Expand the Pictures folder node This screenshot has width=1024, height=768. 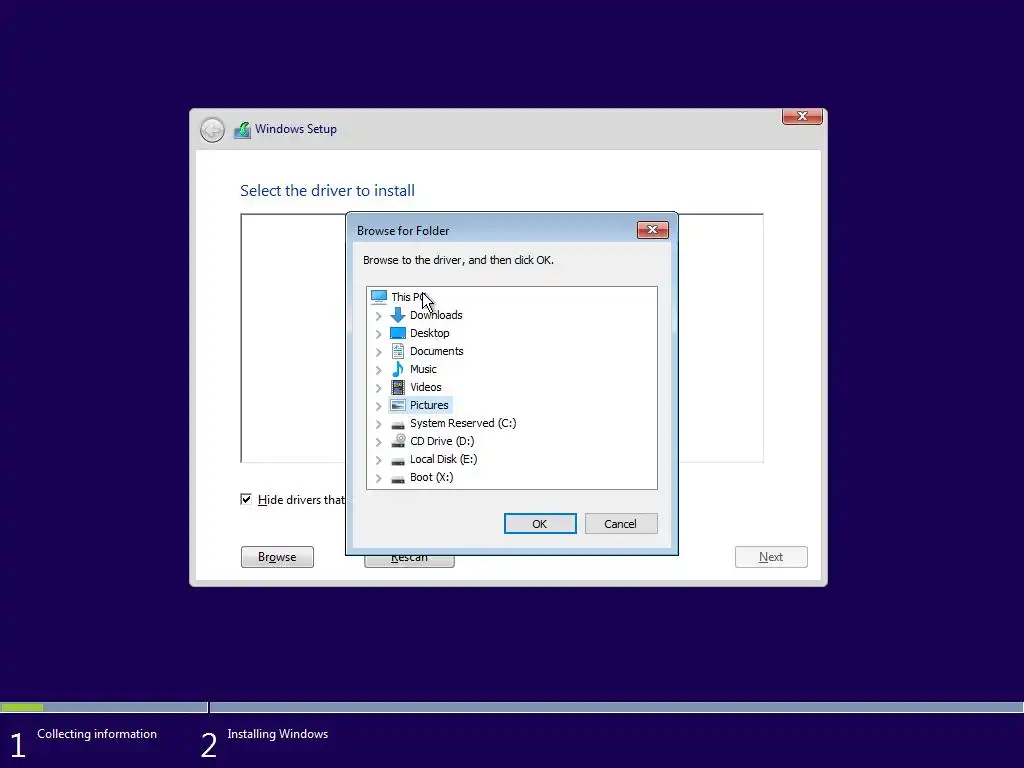tap(378, 406)
